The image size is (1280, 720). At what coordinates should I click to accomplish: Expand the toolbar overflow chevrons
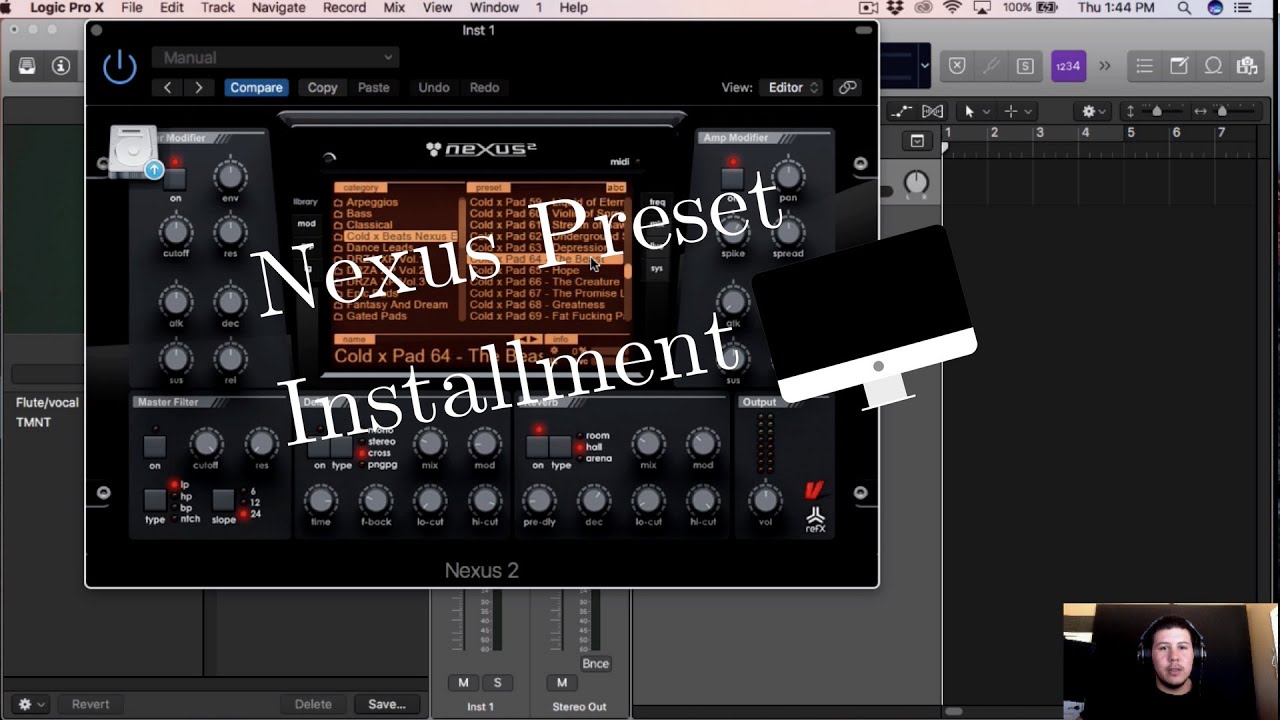tap(1105, 66)
